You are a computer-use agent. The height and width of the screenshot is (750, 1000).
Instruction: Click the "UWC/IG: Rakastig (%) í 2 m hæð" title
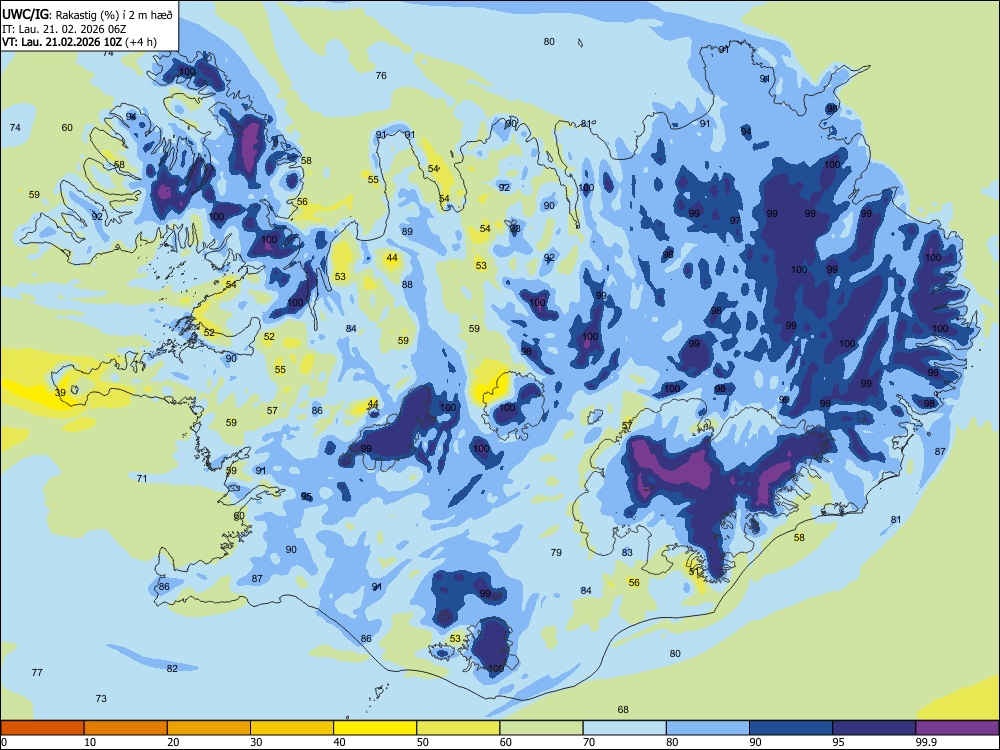(87, 14)
